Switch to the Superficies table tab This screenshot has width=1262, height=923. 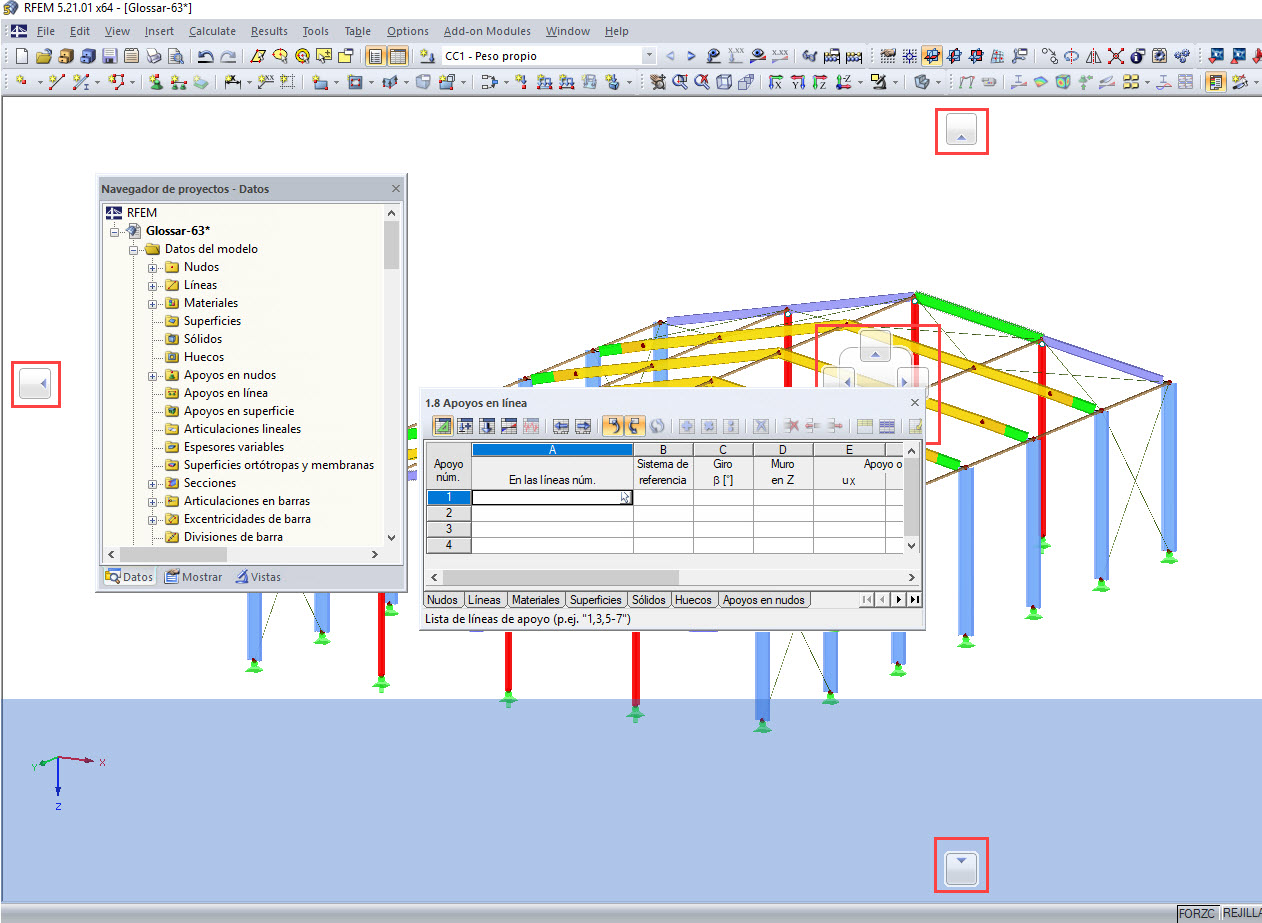(x=596, y=600)
